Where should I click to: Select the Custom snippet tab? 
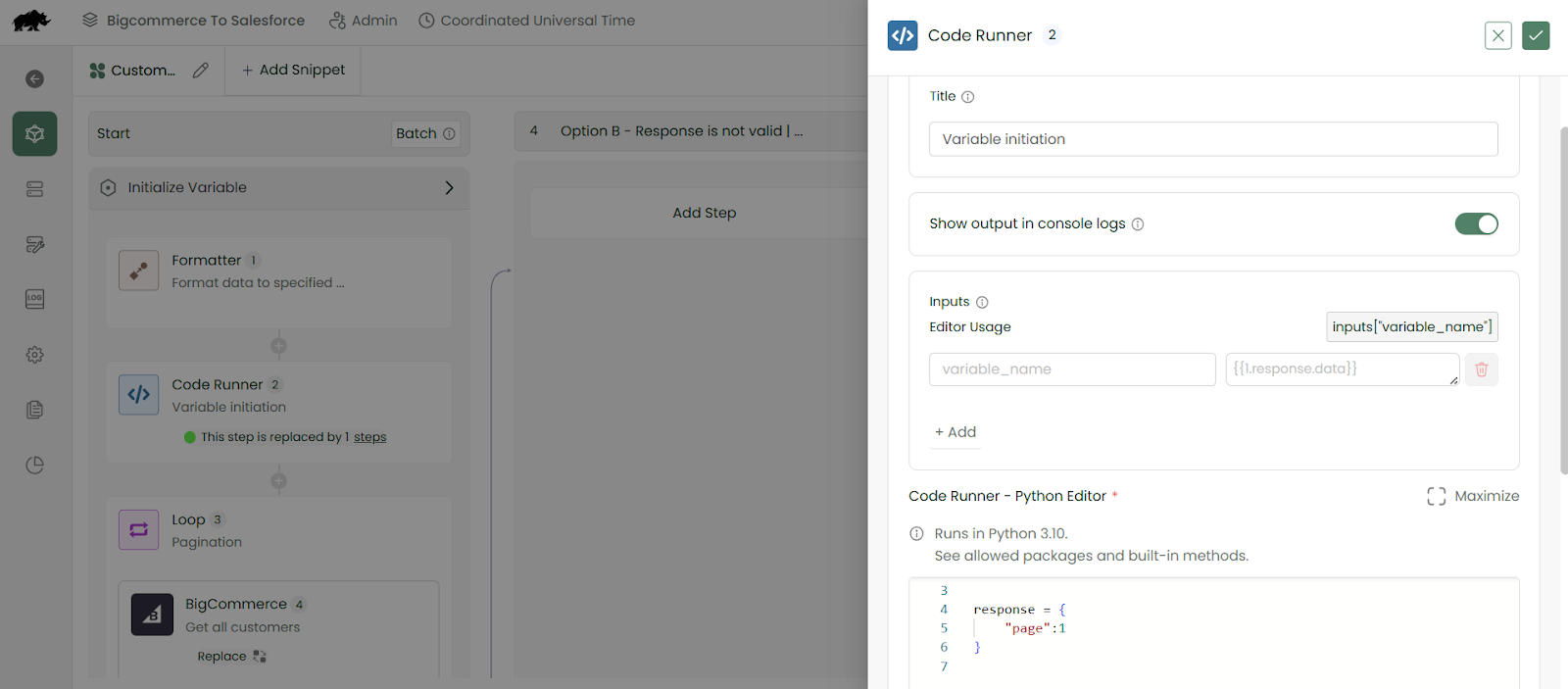133,71
